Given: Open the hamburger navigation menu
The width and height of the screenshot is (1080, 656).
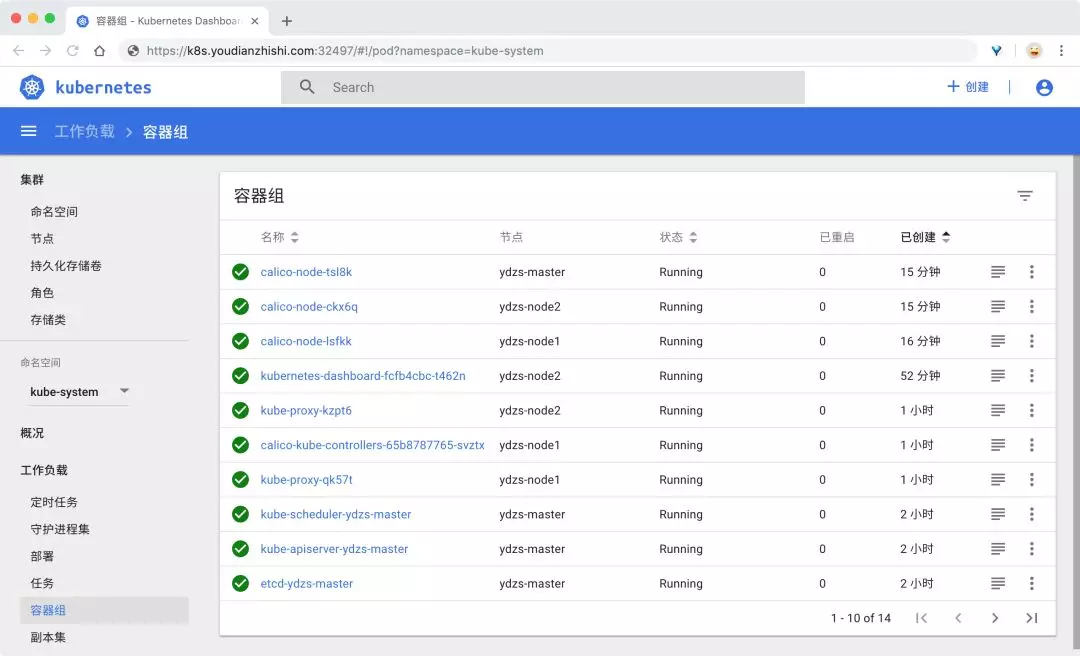Looking at the screenshot, I should pos(29,131).
